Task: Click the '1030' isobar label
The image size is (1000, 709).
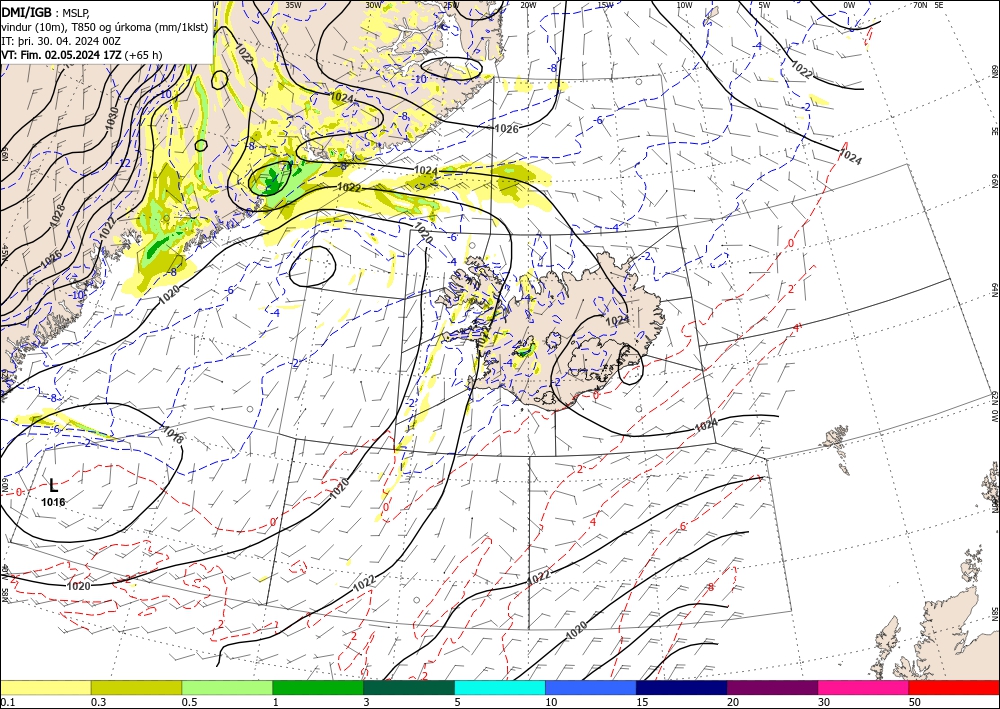Action: pos(112,118)
